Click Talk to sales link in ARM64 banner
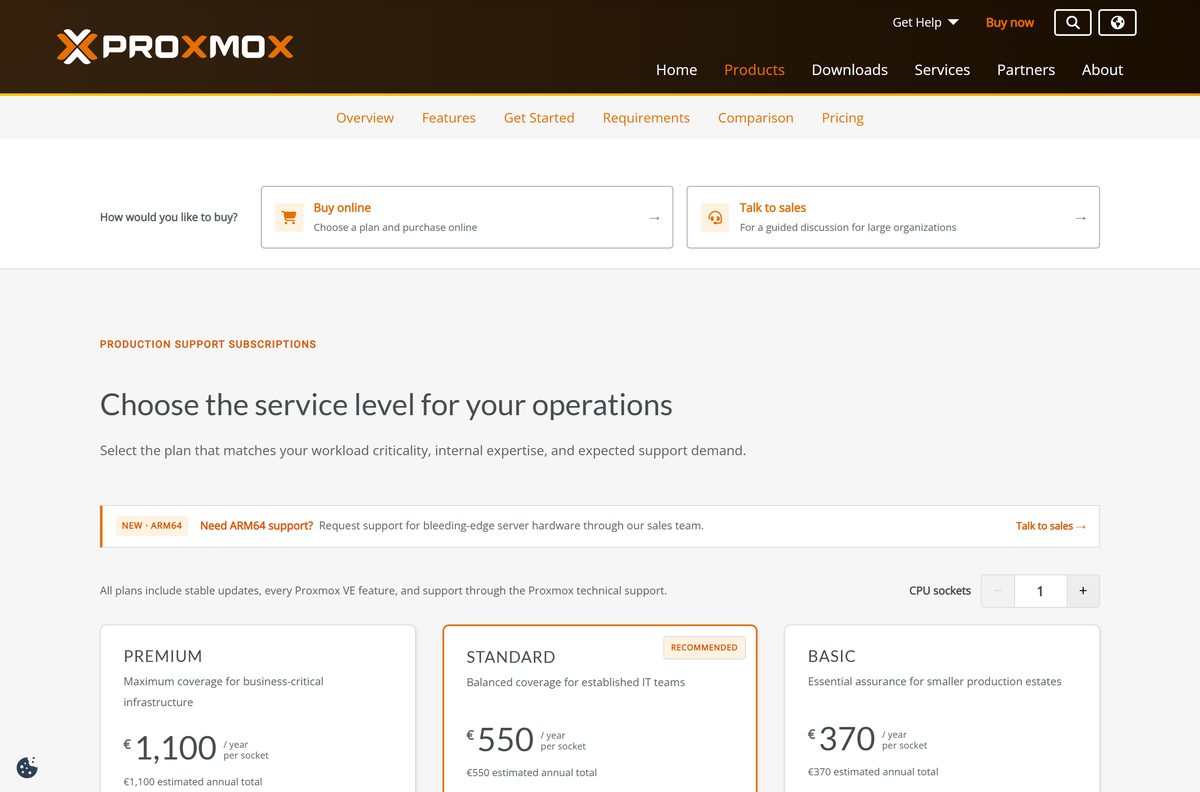The height and width of the screenshot is (792, 1200). [1051, 526]
